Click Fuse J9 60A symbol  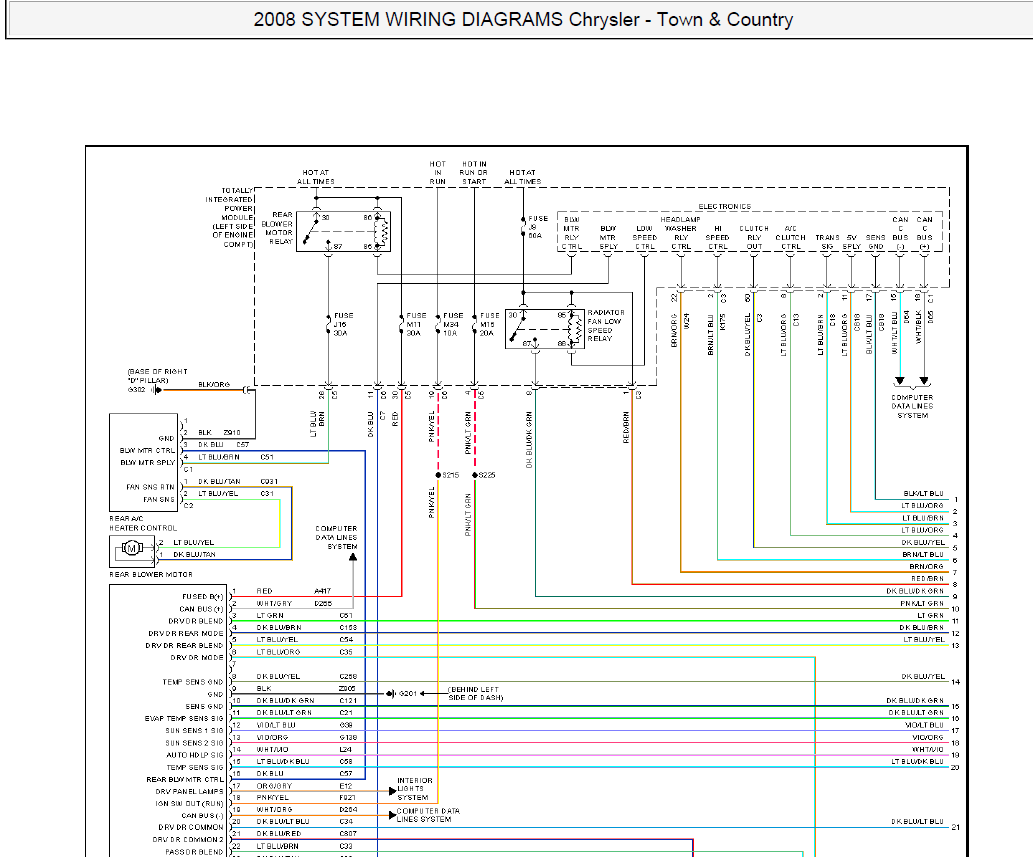tap(523, 227)
